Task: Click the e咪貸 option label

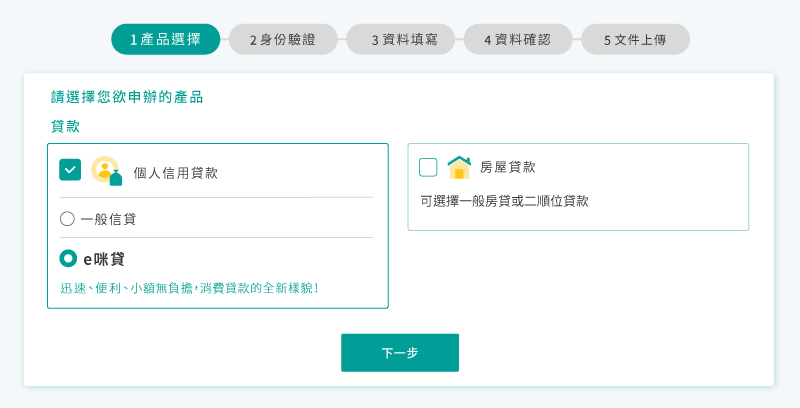Action: (x=104, y=259)
